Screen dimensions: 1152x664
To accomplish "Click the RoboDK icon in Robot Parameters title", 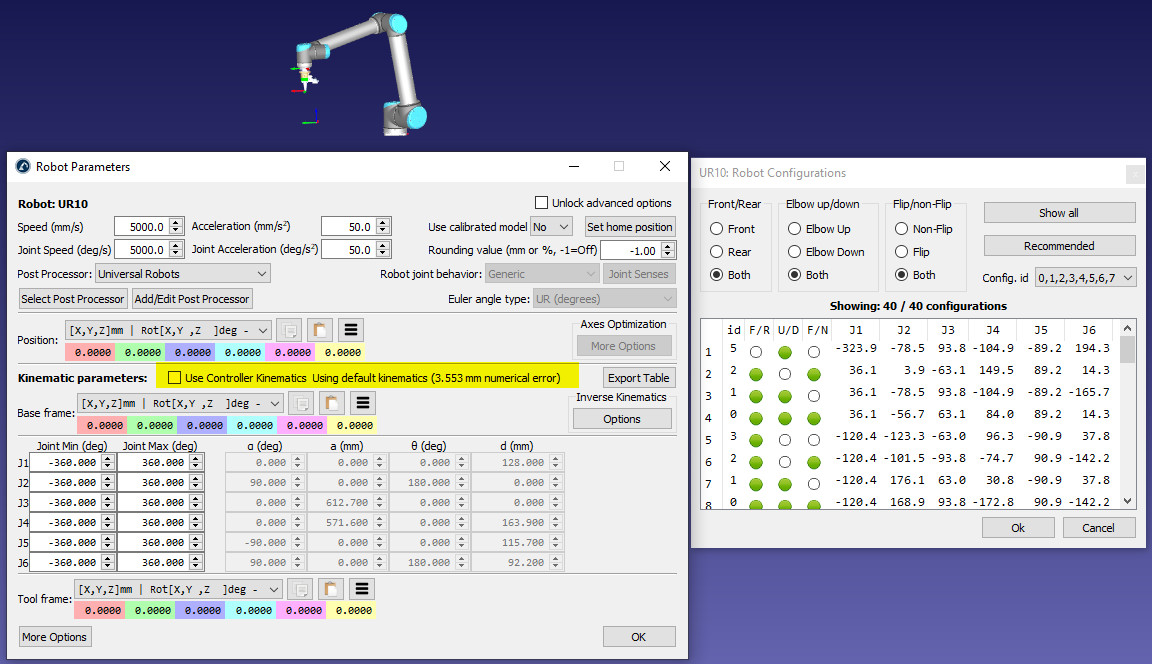I will pos(22,167).
